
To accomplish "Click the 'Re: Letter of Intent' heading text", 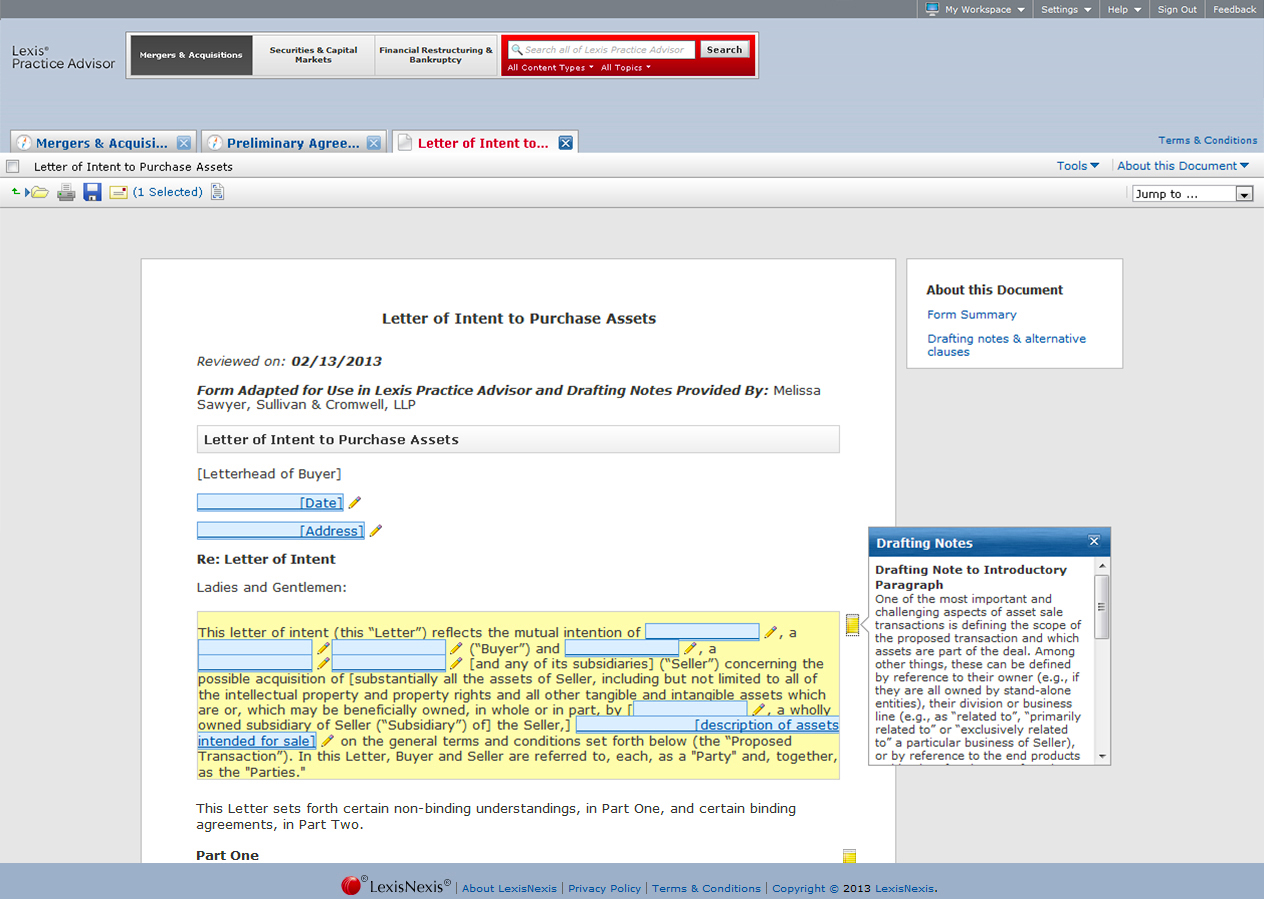I will pyautogui.click(x=266, y=559).
